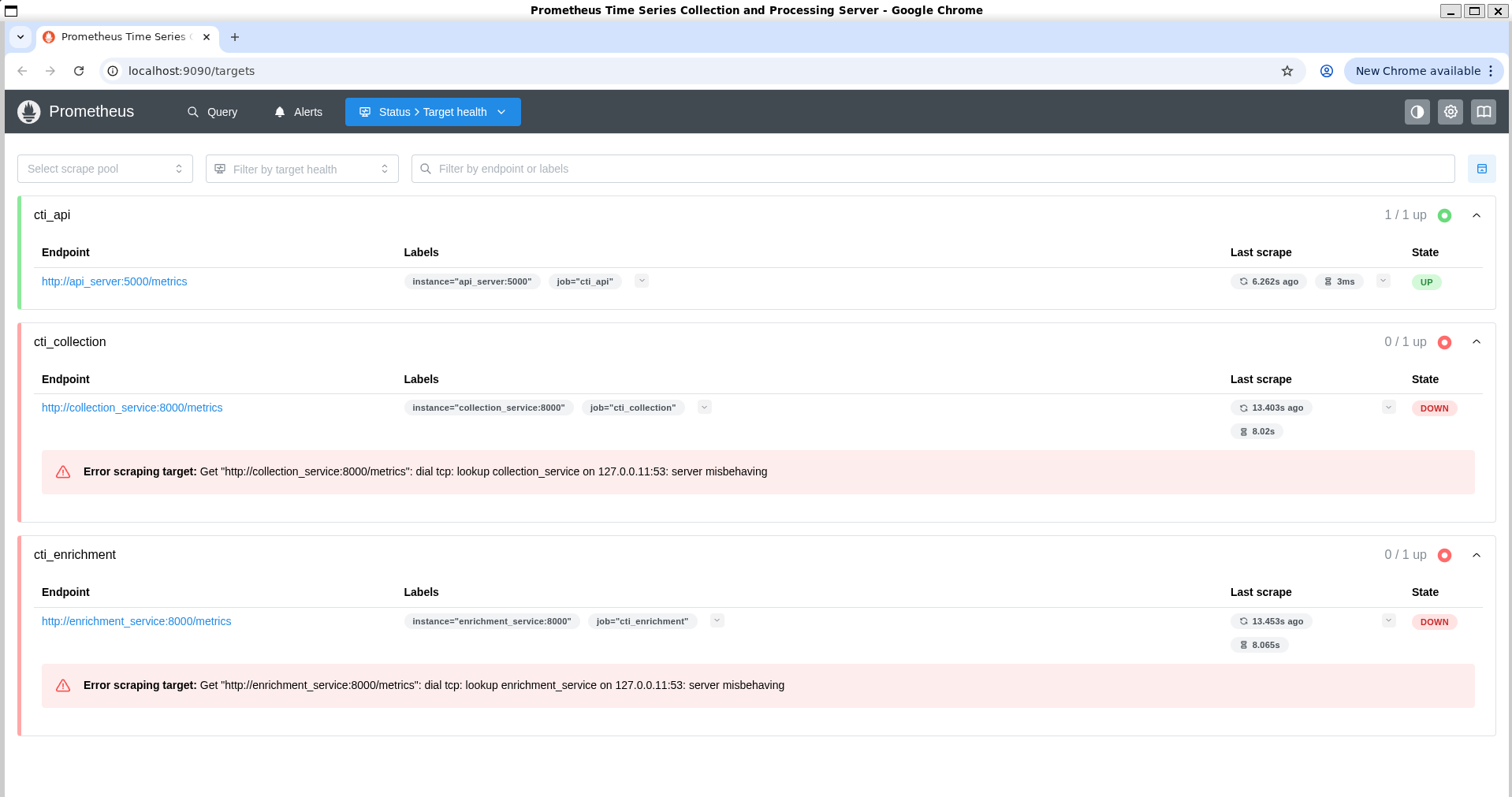Open the api_server:5000 metrics endpoint link
Image resolution: width=1512 pixels, height=797 pixels.
tap(114, 281)
